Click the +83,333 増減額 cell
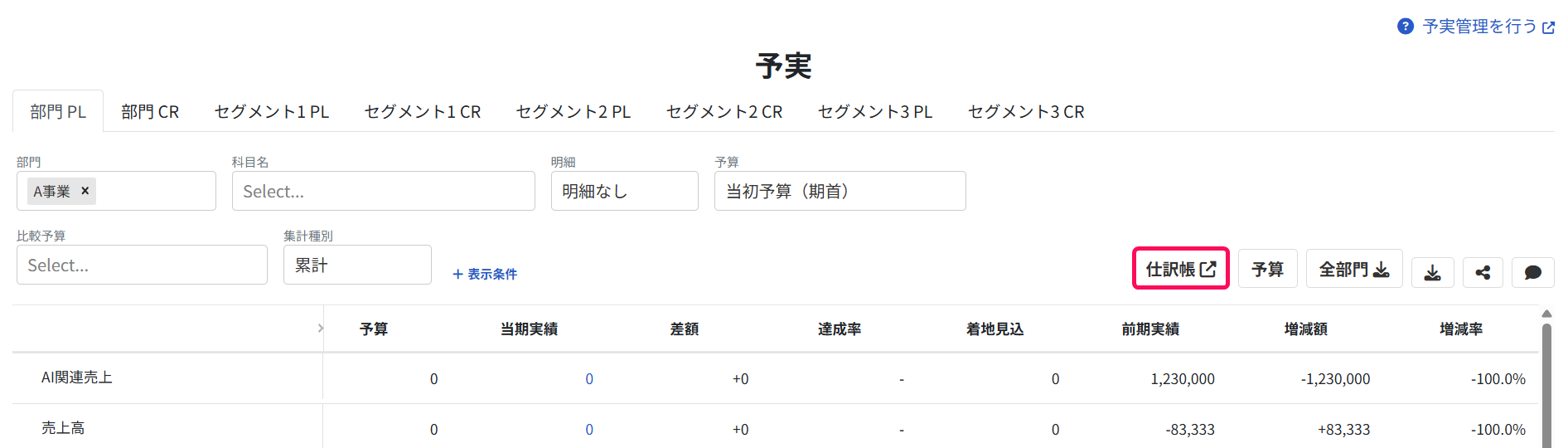1568x448 pixels. [x=1344, y=430]
